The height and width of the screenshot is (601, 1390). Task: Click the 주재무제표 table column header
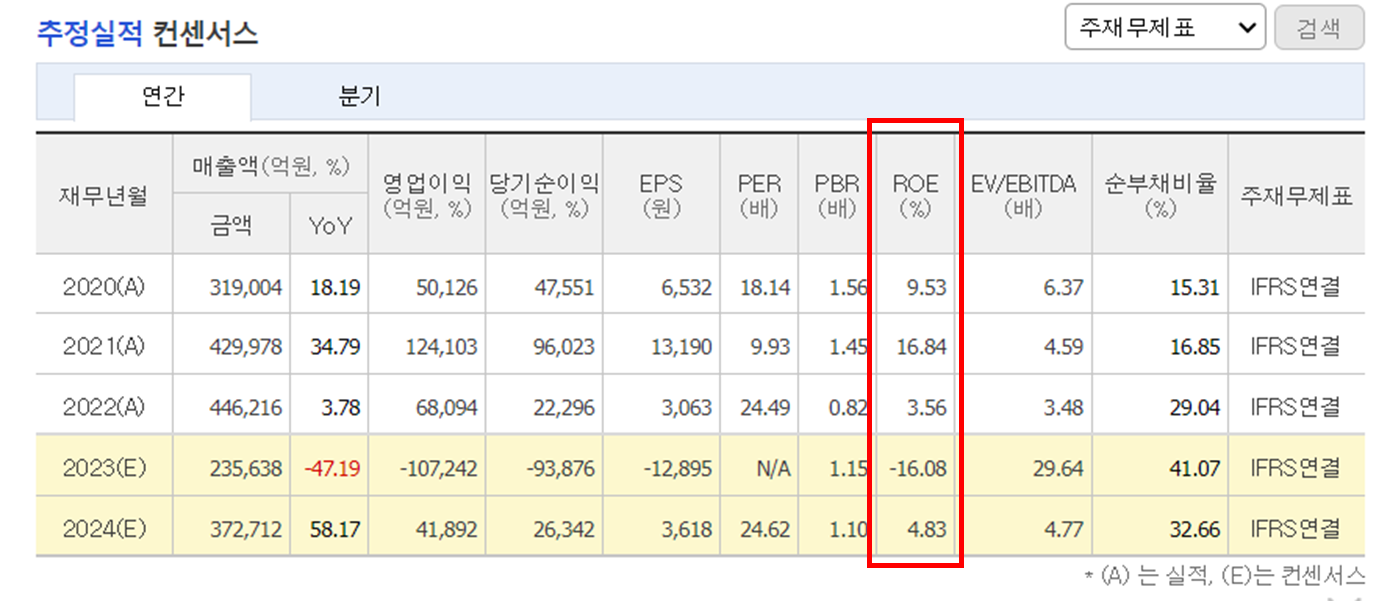1296,195
